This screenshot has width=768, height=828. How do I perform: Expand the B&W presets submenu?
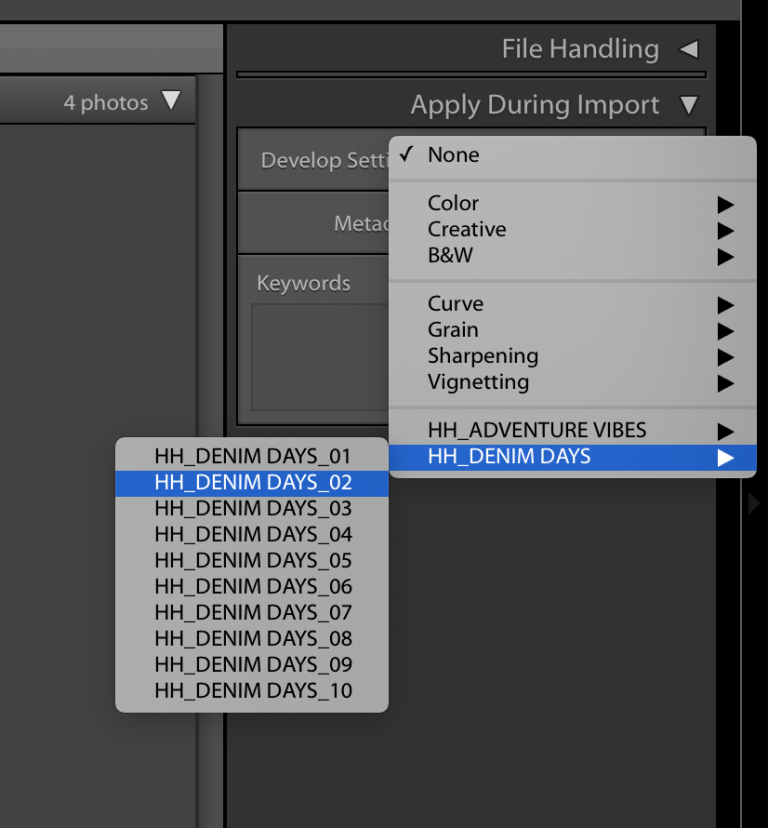coord(450,255)
